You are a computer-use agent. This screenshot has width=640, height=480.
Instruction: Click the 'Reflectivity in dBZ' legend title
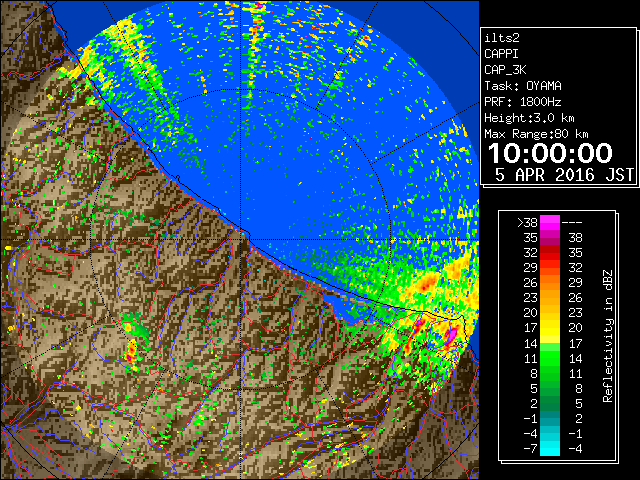click(608, 336)
